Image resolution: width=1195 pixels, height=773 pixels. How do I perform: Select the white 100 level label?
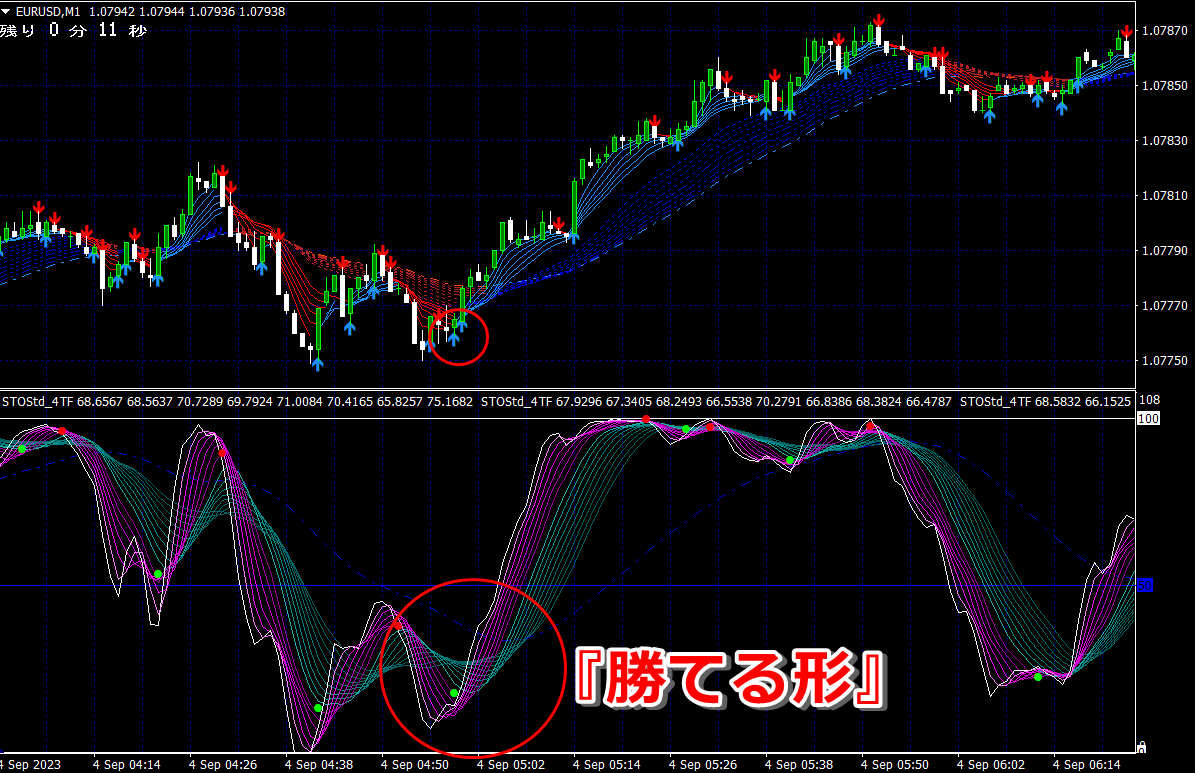(x=1148, y=419)
